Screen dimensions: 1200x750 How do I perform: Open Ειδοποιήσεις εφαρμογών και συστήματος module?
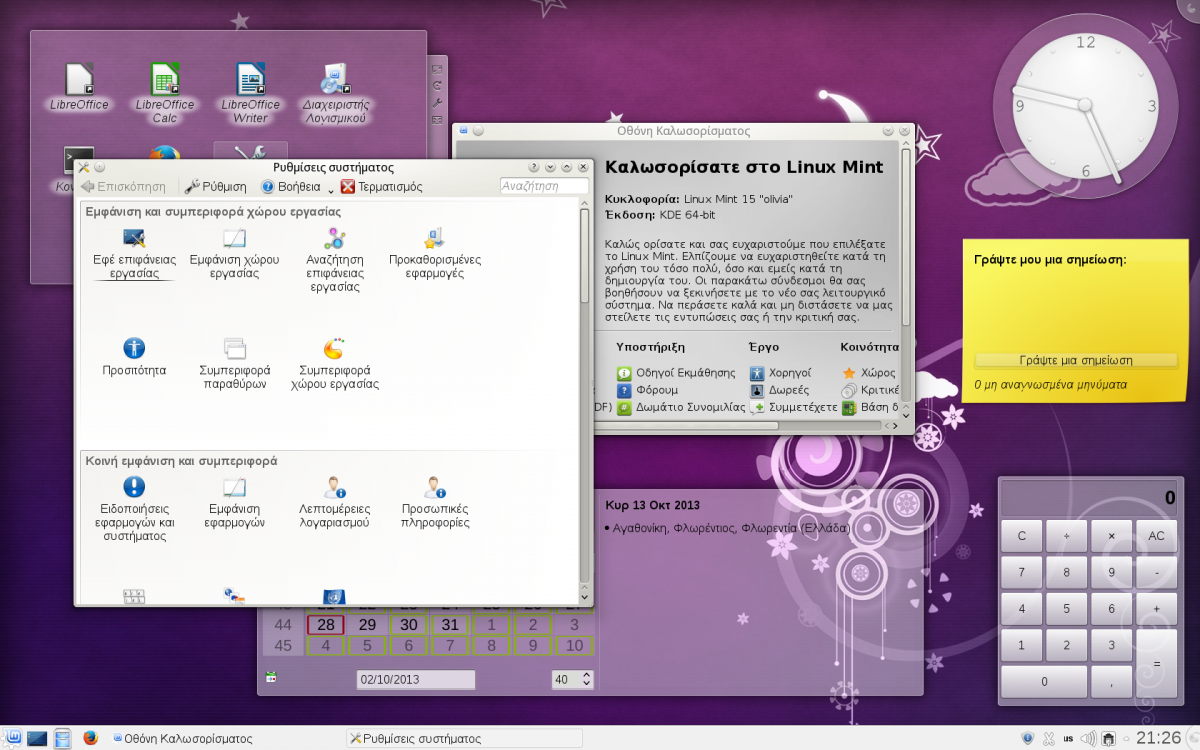pos(134,509)
